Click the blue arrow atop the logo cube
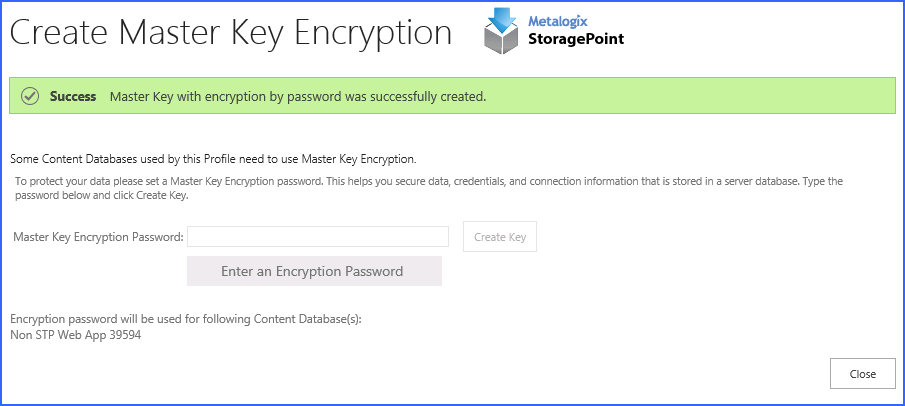Image resolution: width=905 pixels, height=406 pixels. coord(503,16)
